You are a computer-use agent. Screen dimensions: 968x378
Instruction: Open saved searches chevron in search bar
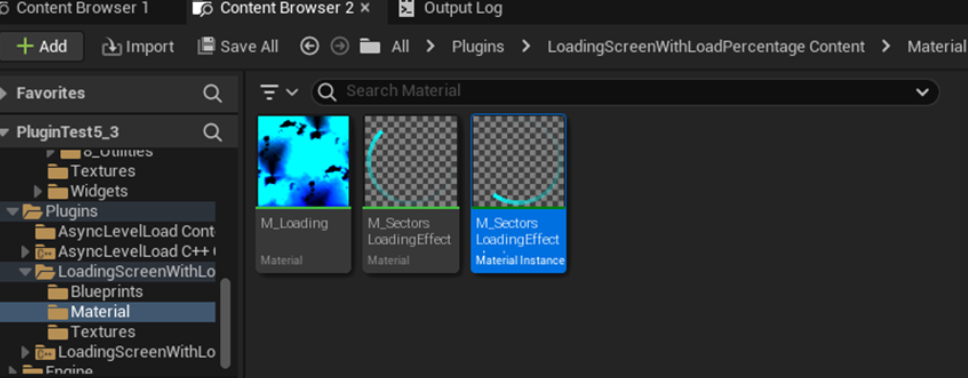(x=922, y=93)
